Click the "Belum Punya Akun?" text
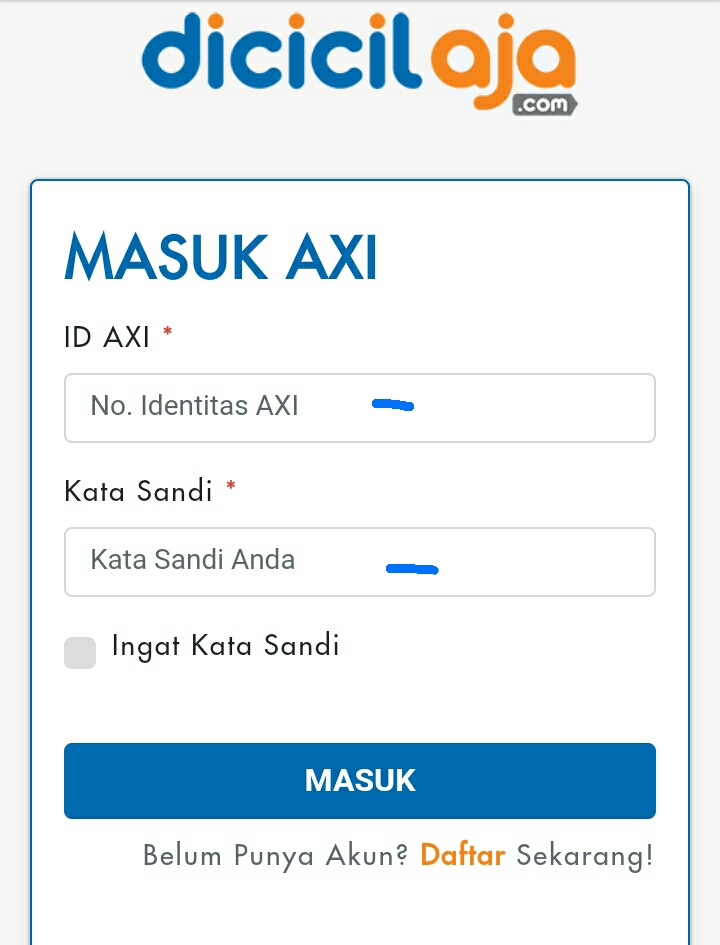 [x=277, y=856]
